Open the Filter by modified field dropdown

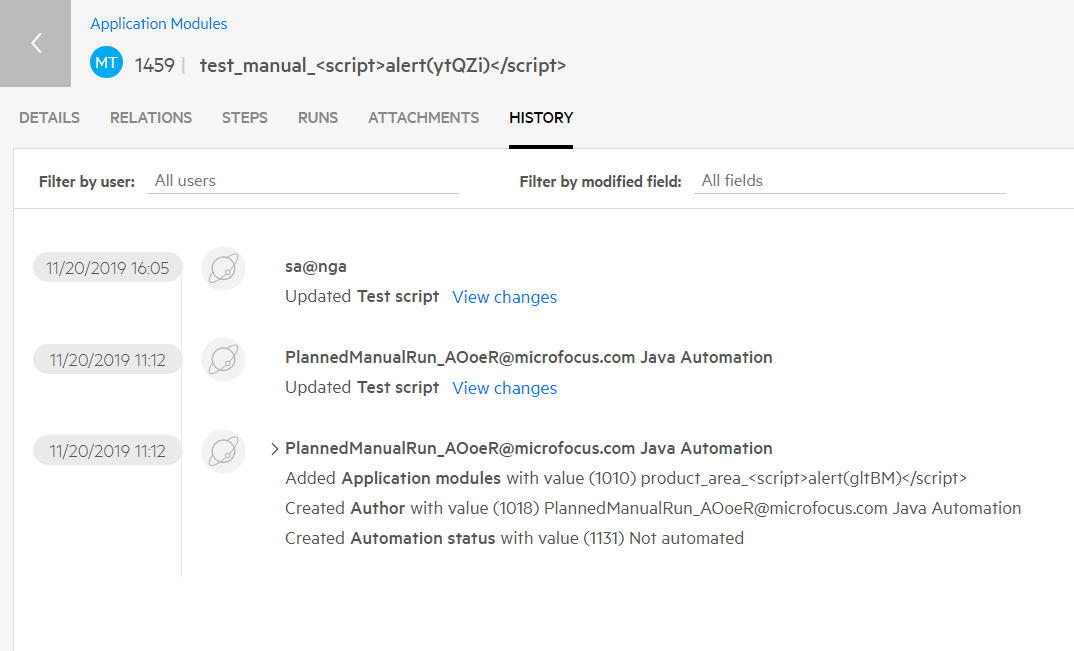[x=849, y=181]
